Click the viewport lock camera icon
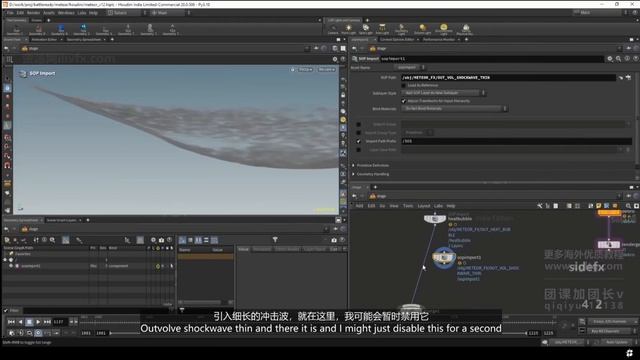Screen dimensions: 640x360 click(x=343, y=95)
